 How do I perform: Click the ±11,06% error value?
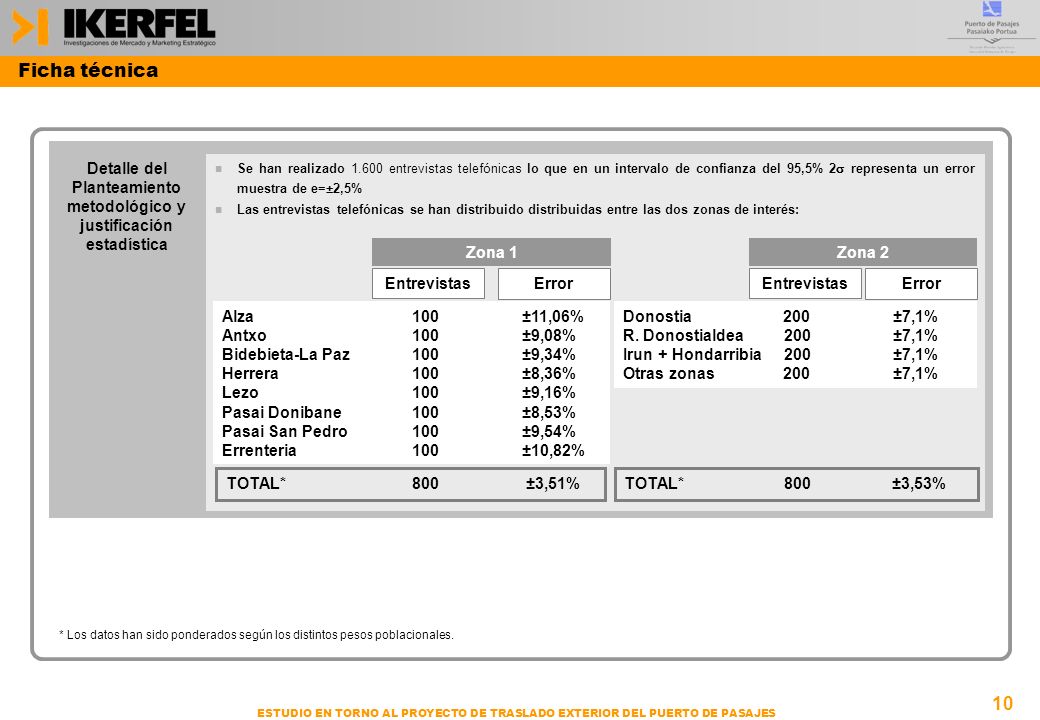(x=552, y=316)
